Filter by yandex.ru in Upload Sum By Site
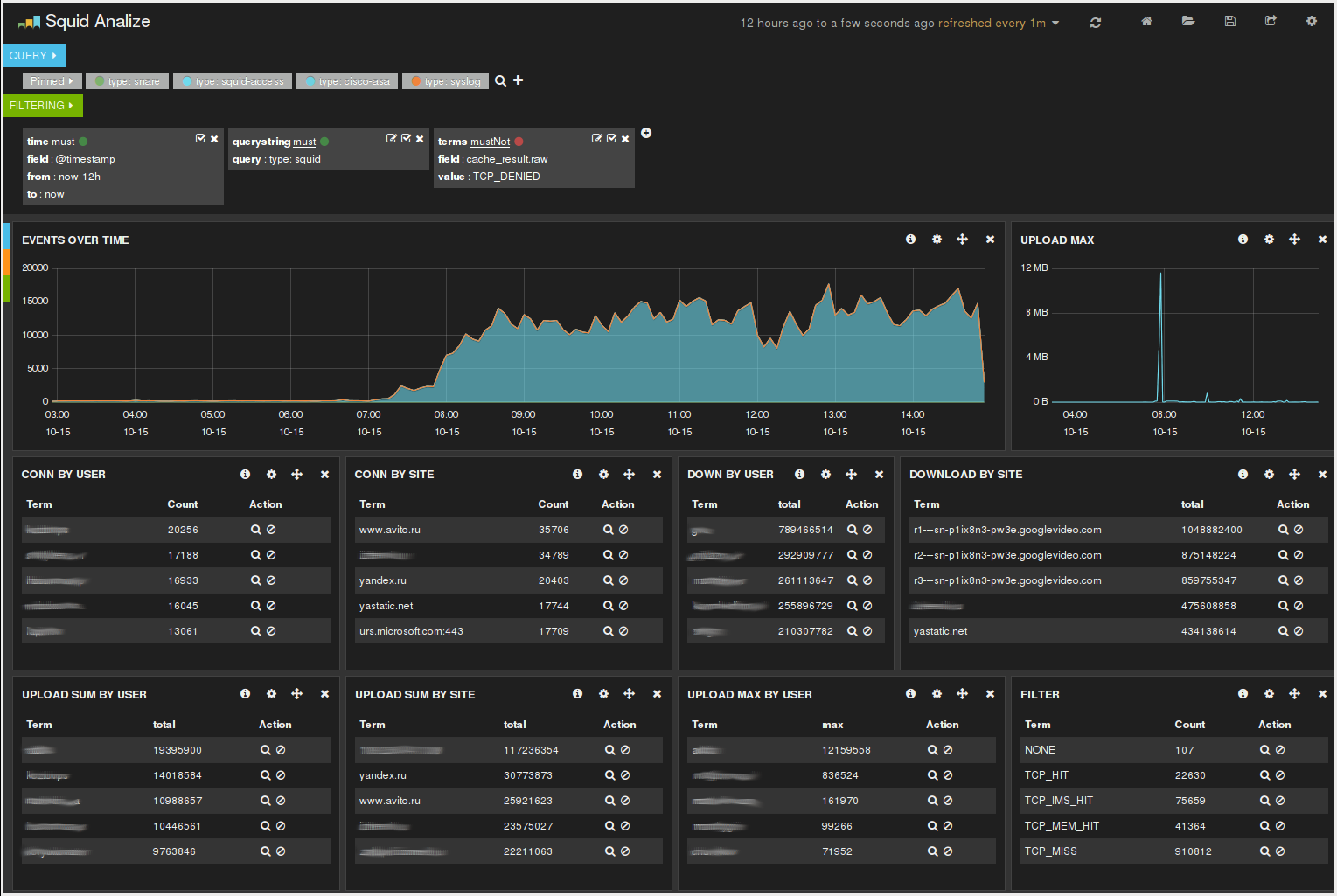This screenshot has width=1337, height=896. 609,775
